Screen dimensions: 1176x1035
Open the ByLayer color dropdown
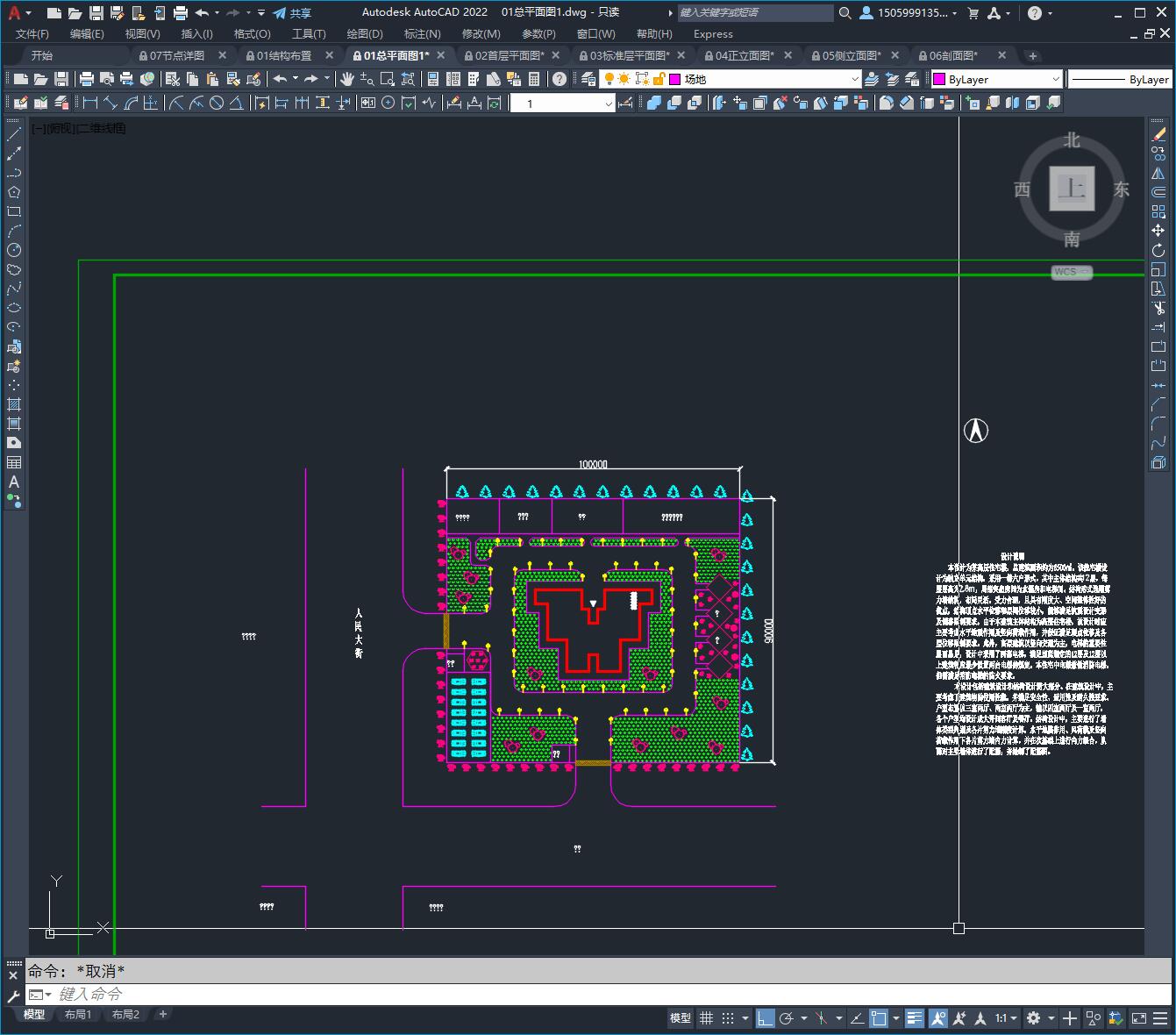(1056, 79)
